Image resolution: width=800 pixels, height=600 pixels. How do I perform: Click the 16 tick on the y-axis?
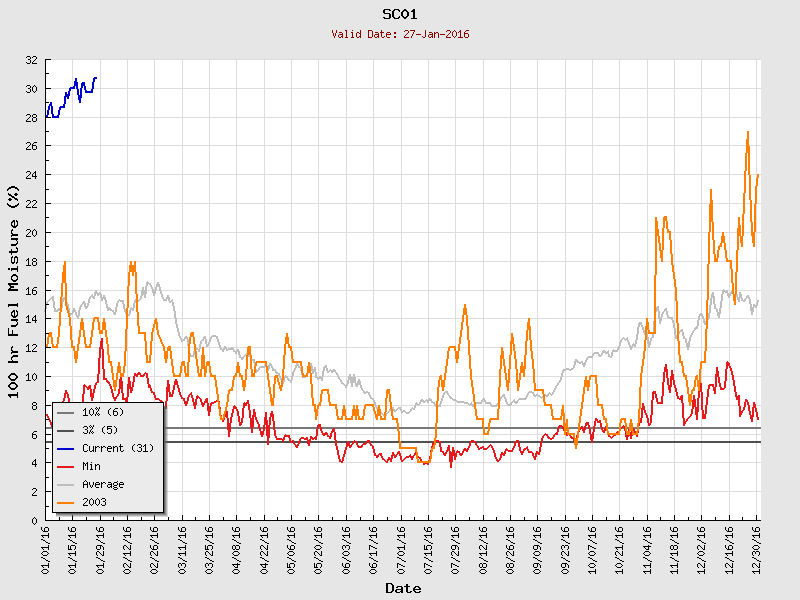click(31, 290)
